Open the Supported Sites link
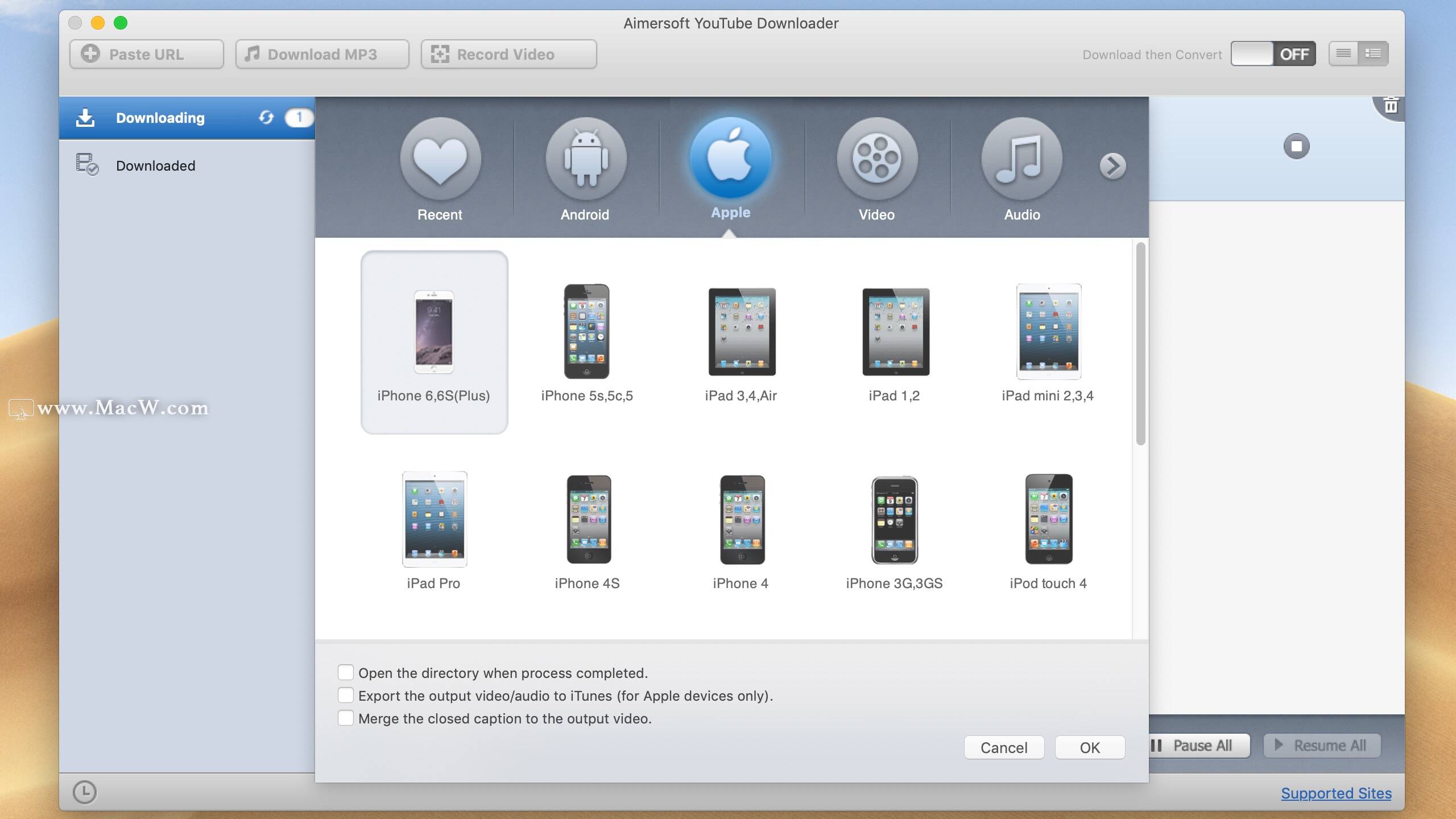 1336,793
